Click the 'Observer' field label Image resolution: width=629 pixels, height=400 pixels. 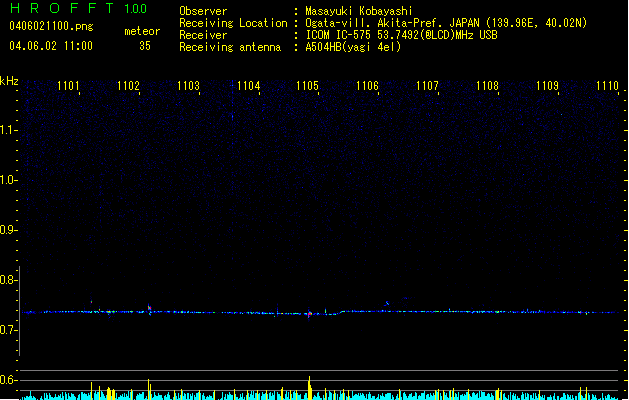[203, 11]
